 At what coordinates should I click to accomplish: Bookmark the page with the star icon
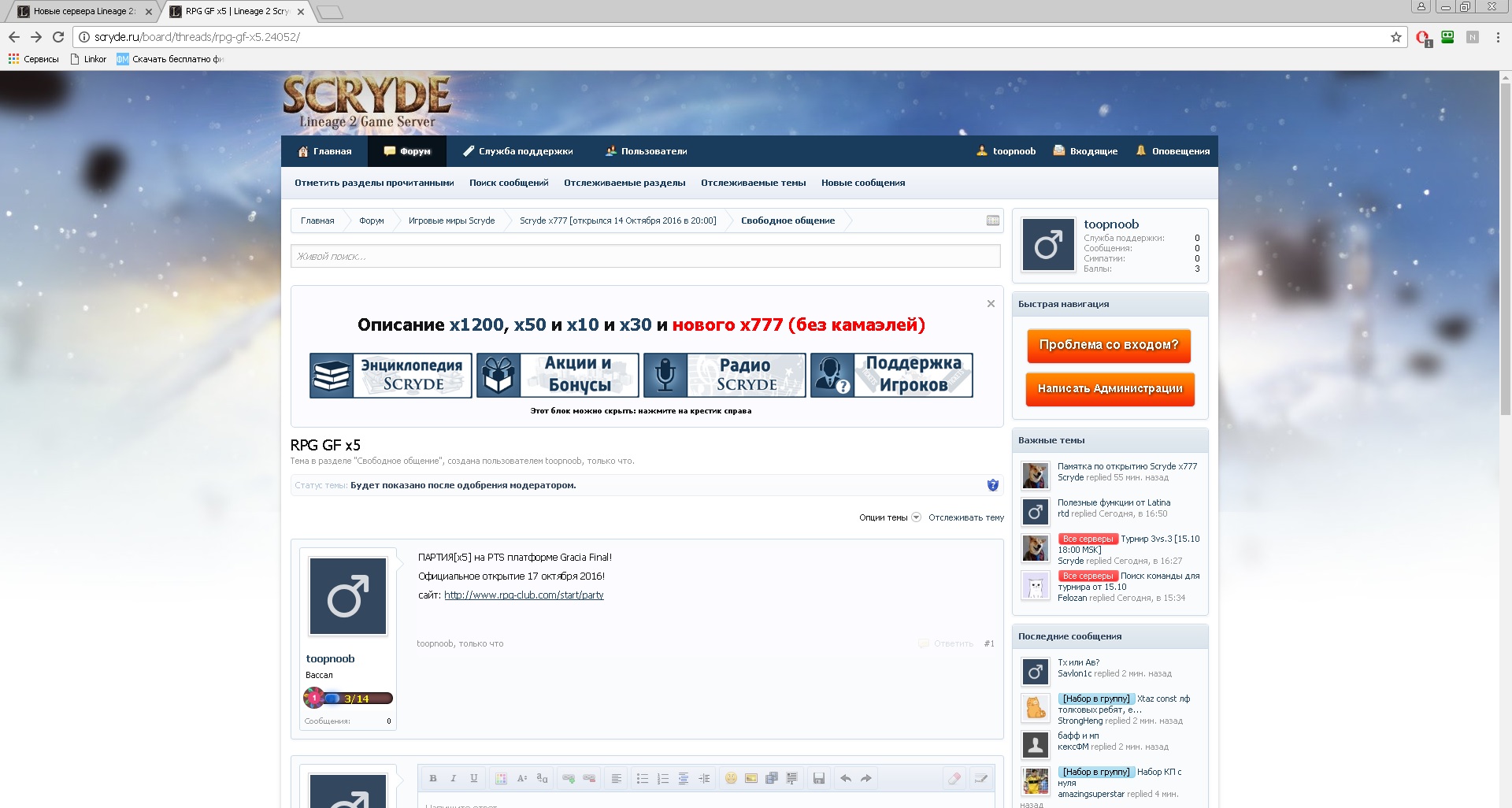click(1396, 37)
